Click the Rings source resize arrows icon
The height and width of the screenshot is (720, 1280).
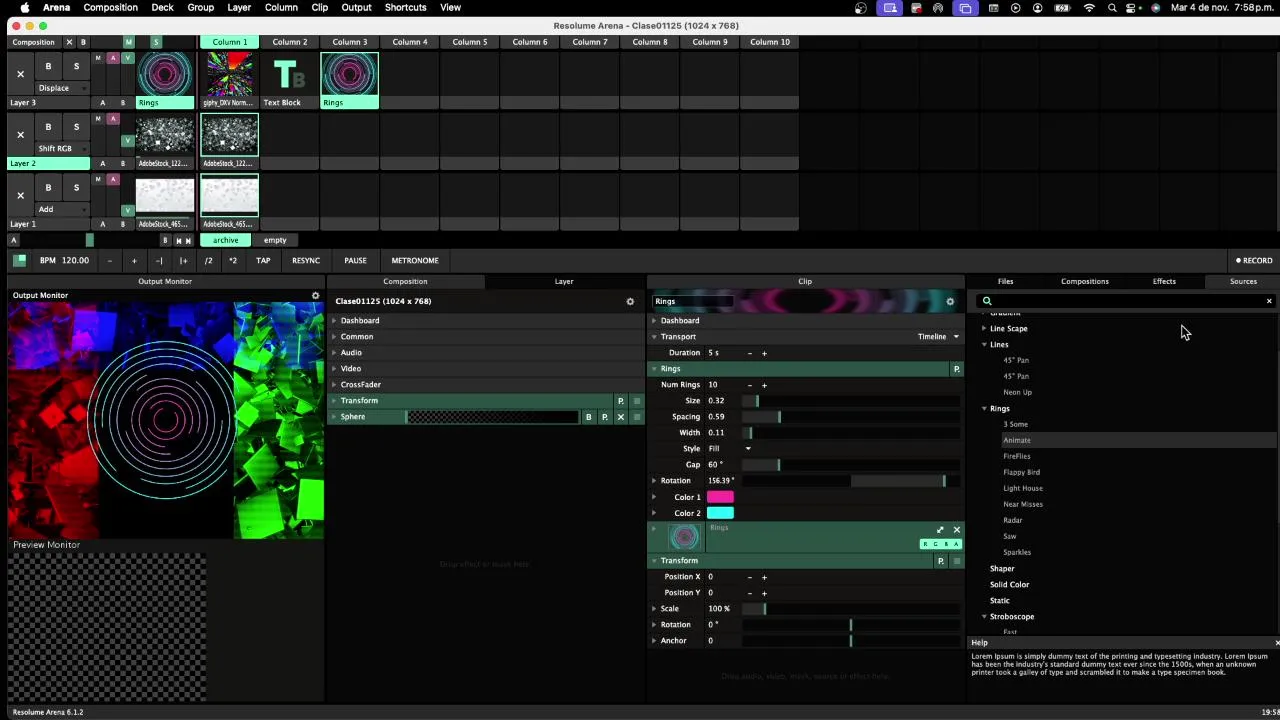coord(940,530)
